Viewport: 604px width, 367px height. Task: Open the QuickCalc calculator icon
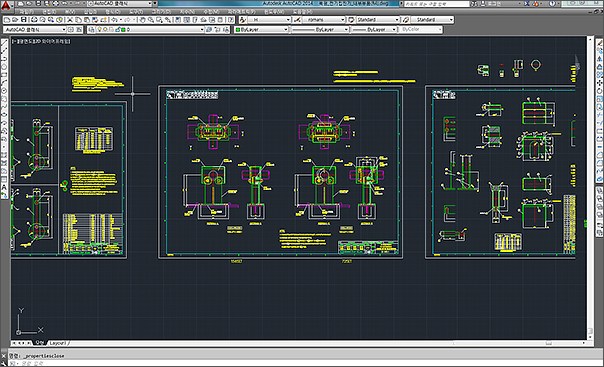220,20
